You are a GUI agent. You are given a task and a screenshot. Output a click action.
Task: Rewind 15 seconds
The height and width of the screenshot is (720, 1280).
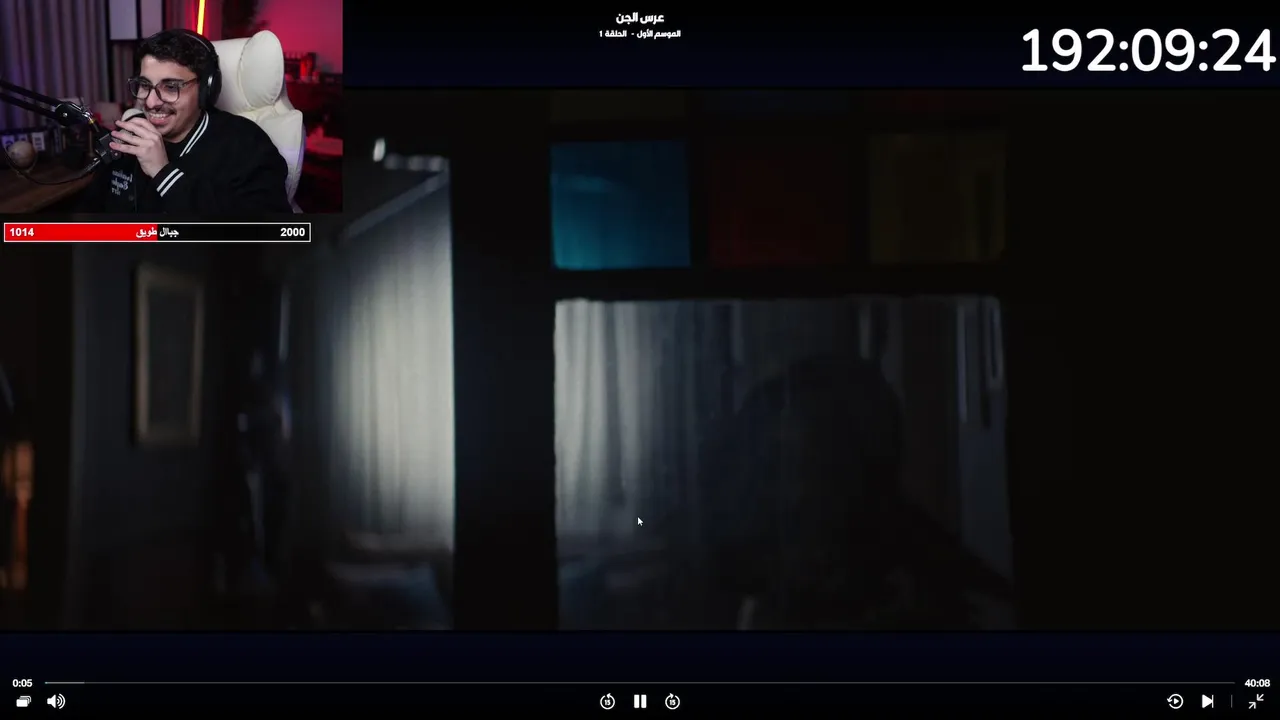tap(607, 702)
